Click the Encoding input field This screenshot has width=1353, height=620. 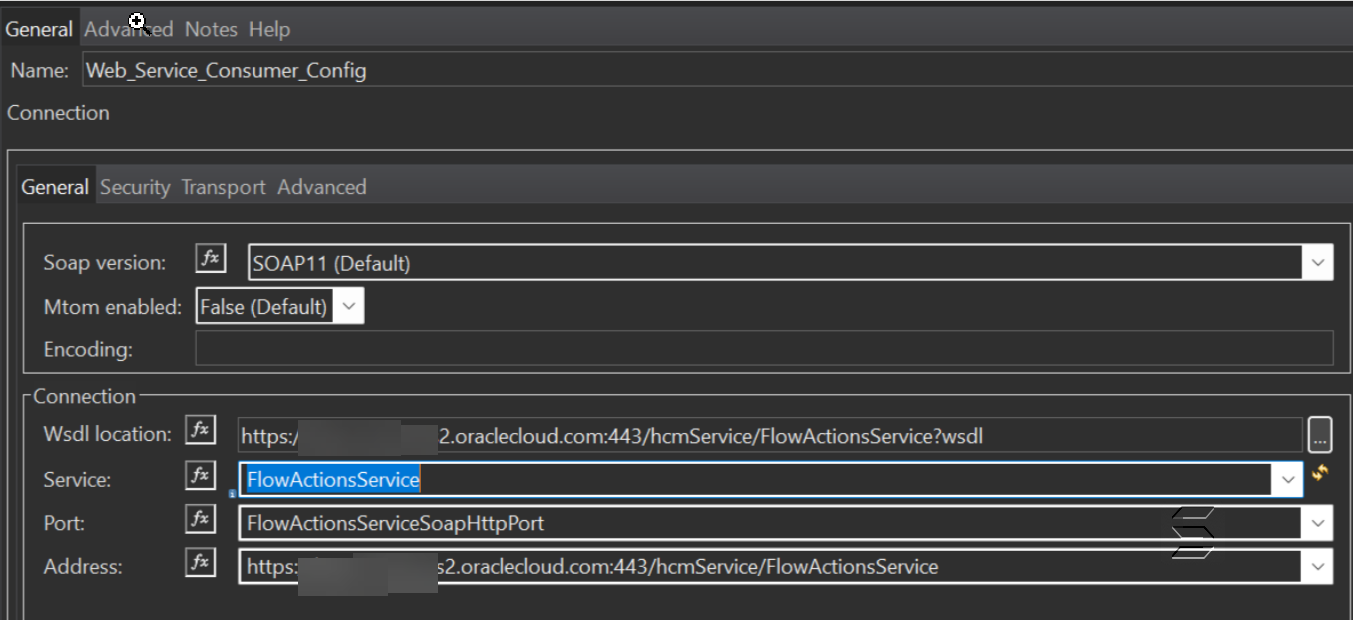tap(764, 348)
